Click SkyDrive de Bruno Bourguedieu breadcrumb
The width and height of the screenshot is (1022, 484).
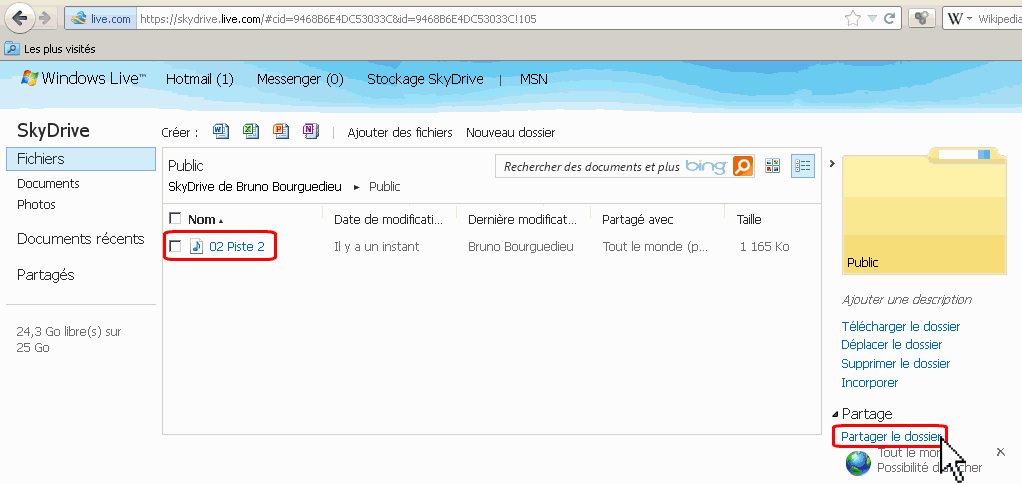click(x=255, y=187)
